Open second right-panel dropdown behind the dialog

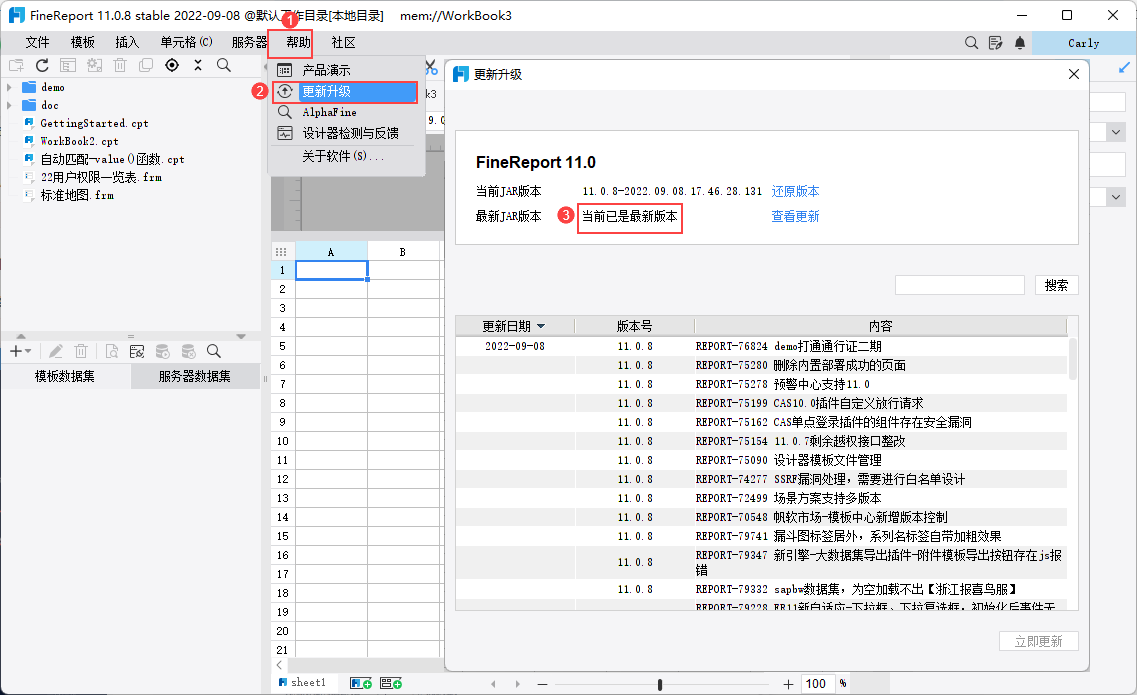1116,196
